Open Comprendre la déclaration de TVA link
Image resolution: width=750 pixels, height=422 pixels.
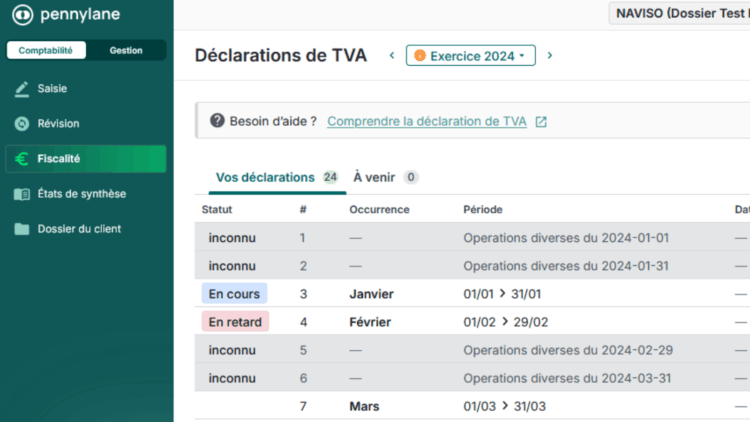coord(427,121)
